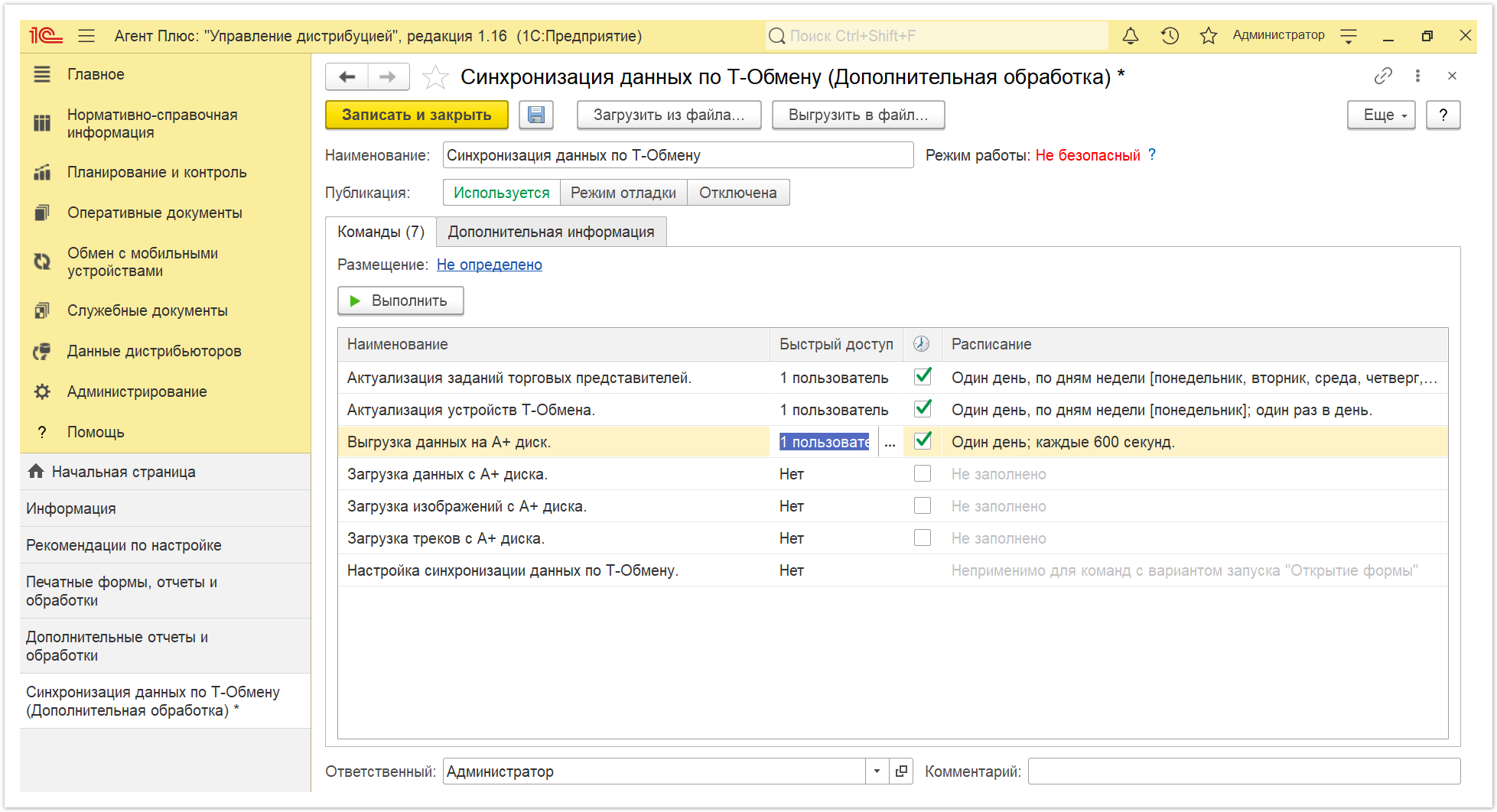
Task: Open the Не определено placement link
Action: point(490,265)
